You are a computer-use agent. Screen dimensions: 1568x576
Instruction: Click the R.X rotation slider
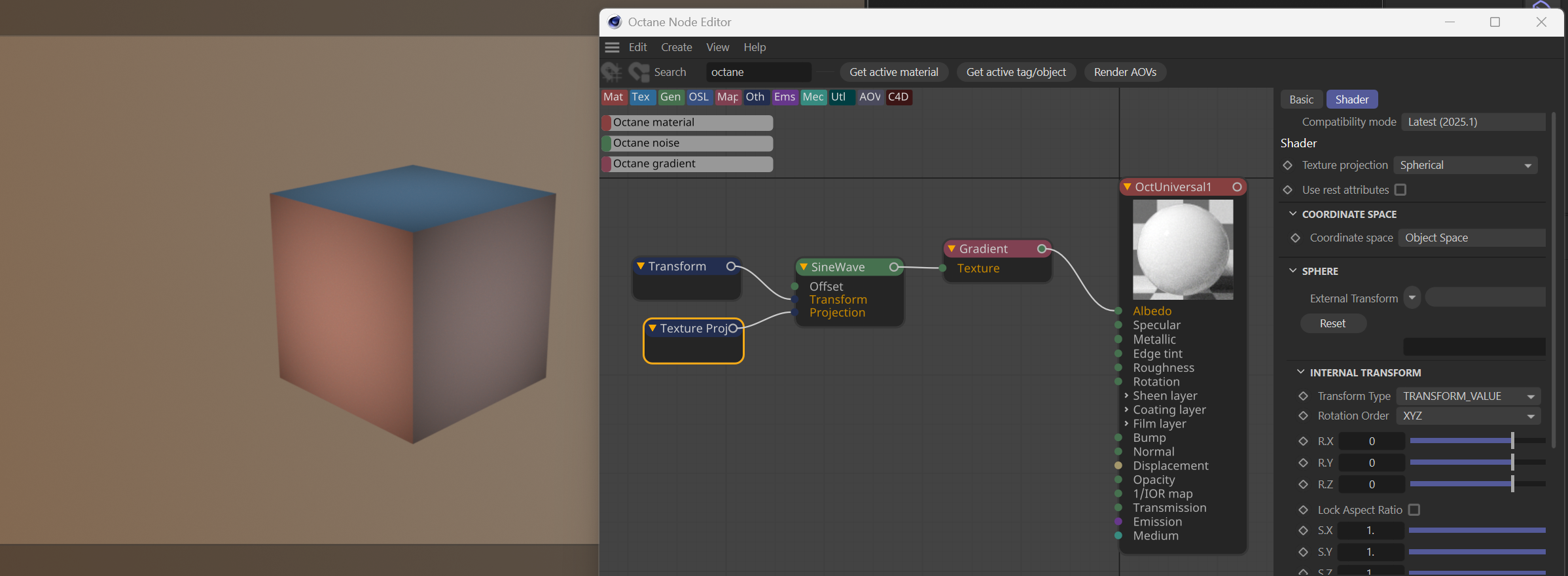(x=1478, y=441)
